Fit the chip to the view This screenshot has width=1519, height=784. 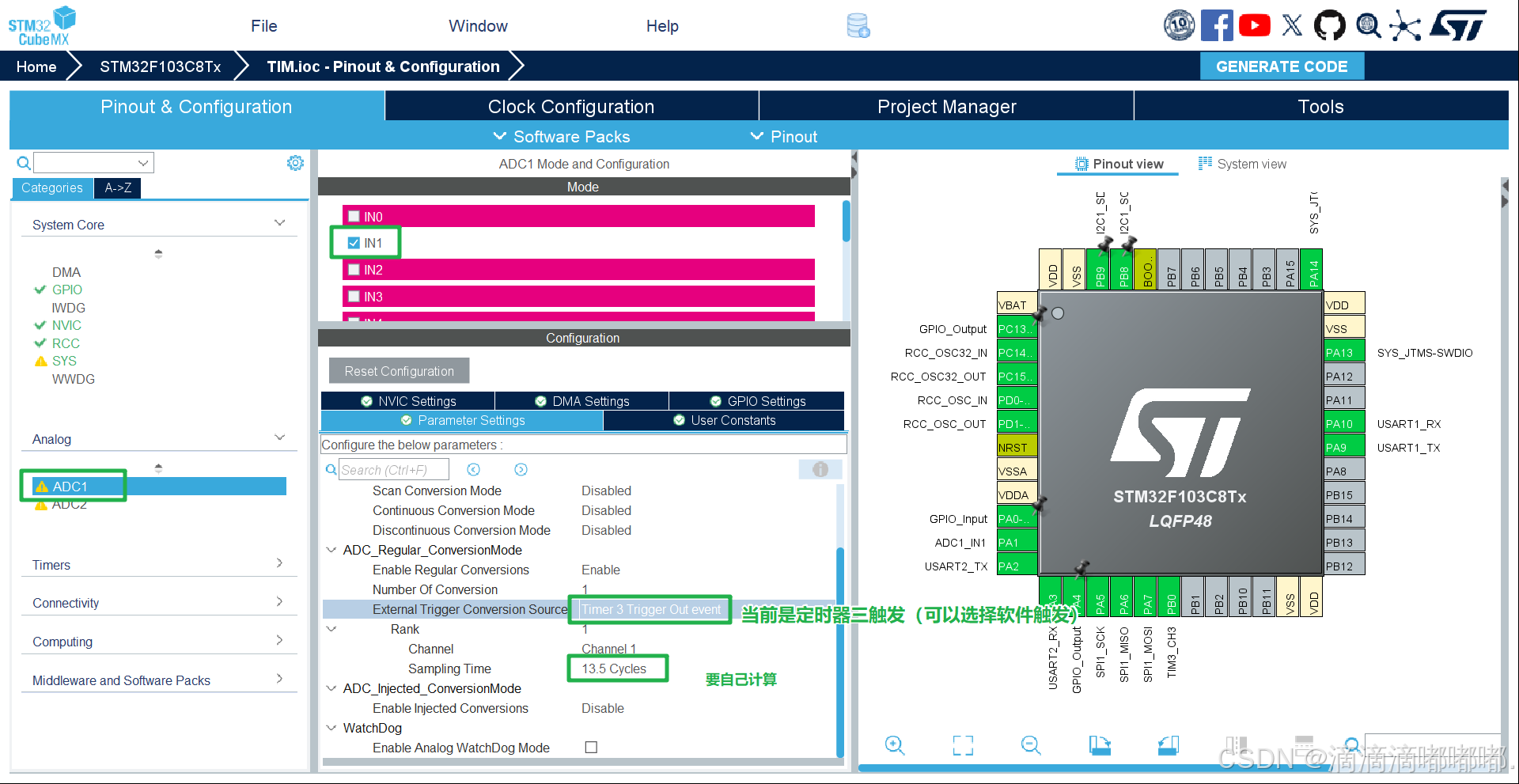tap(963, 744)
